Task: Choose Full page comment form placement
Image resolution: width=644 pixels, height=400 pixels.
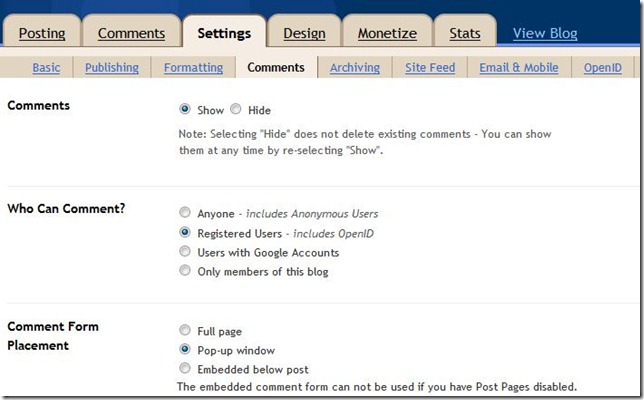Action: (184, 330)
